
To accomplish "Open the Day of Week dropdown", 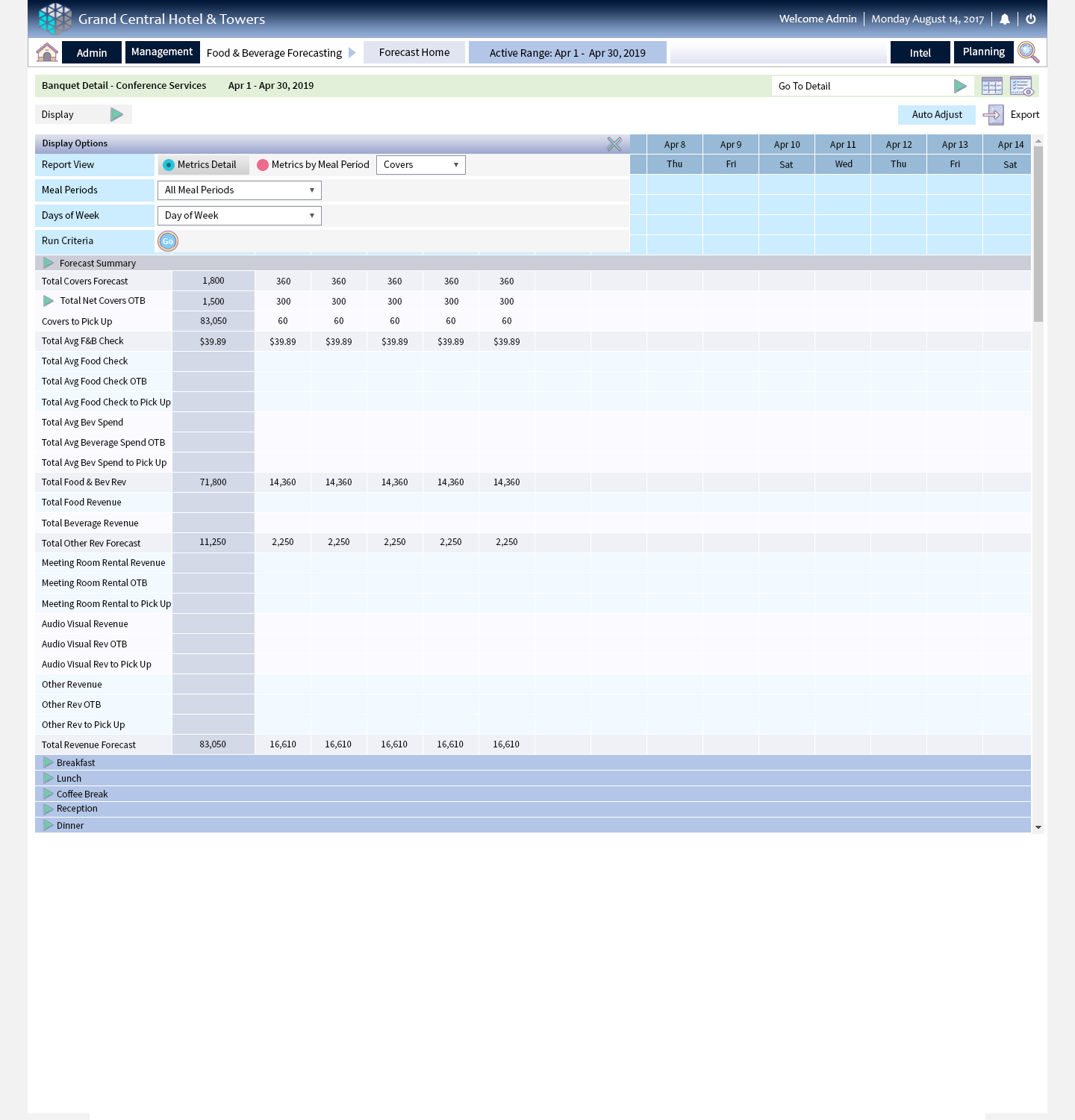I will click(x=239, y=216).
